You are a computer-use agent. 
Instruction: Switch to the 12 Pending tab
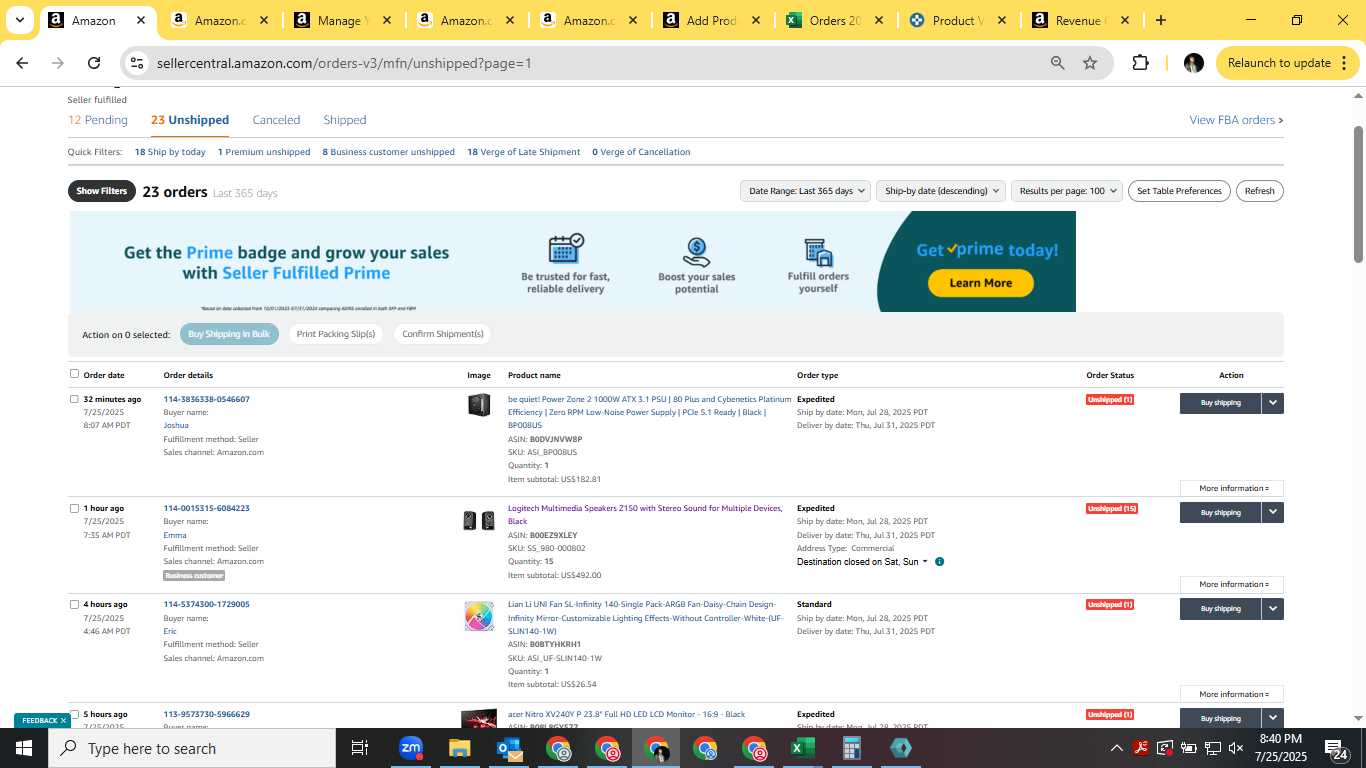[98, 120]
